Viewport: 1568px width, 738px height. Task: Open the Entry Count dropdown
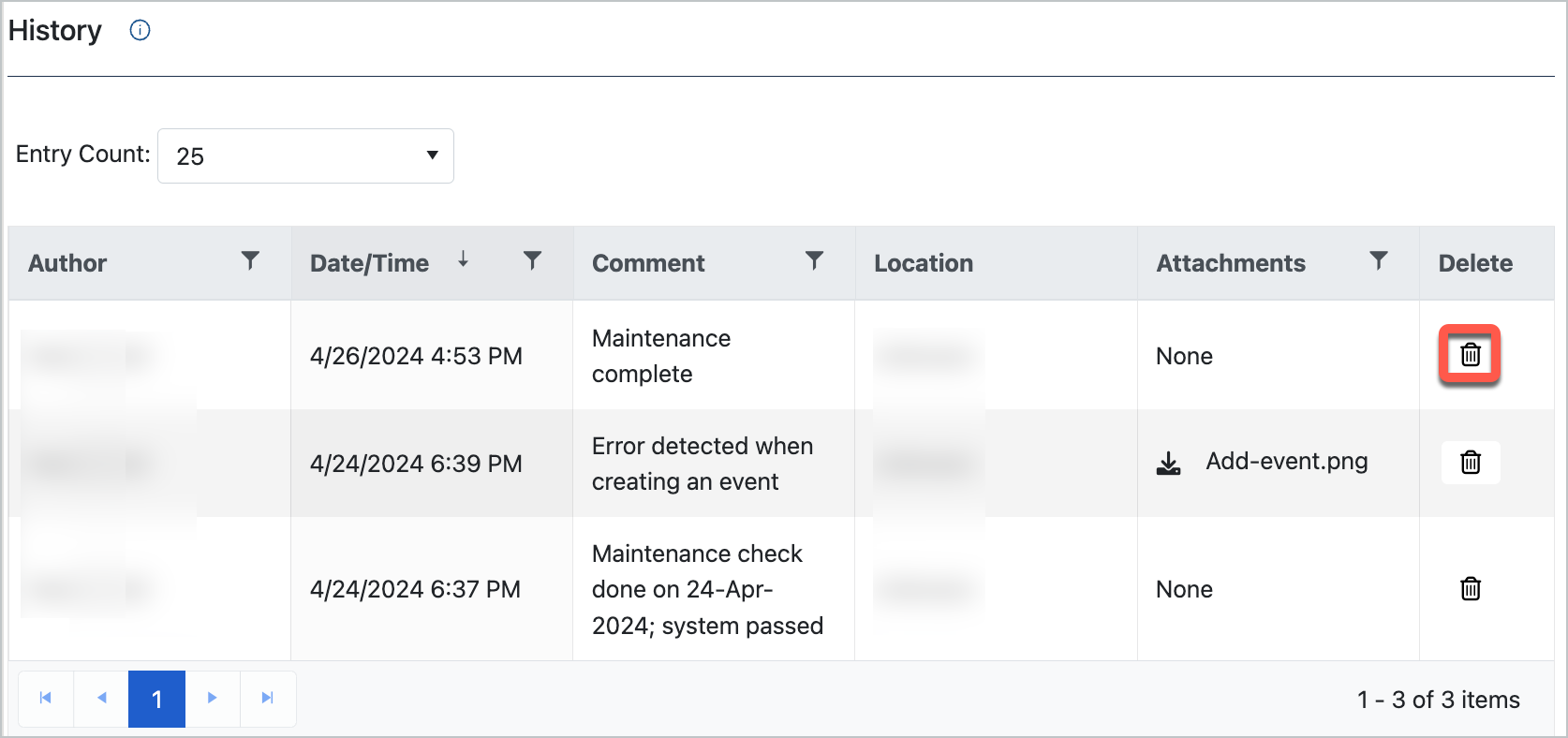[x=305, y=155]
